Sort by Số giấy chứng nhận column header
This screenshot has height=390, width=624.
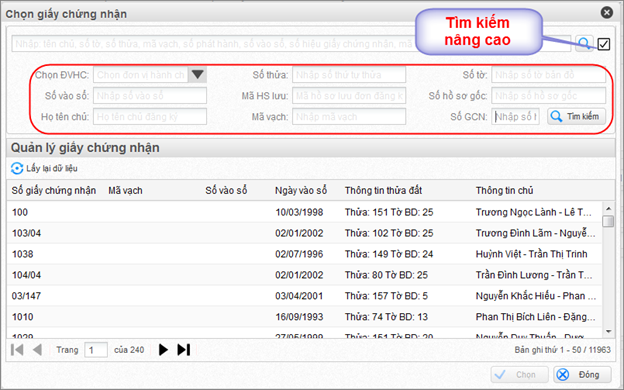click(x=54, y=190)
